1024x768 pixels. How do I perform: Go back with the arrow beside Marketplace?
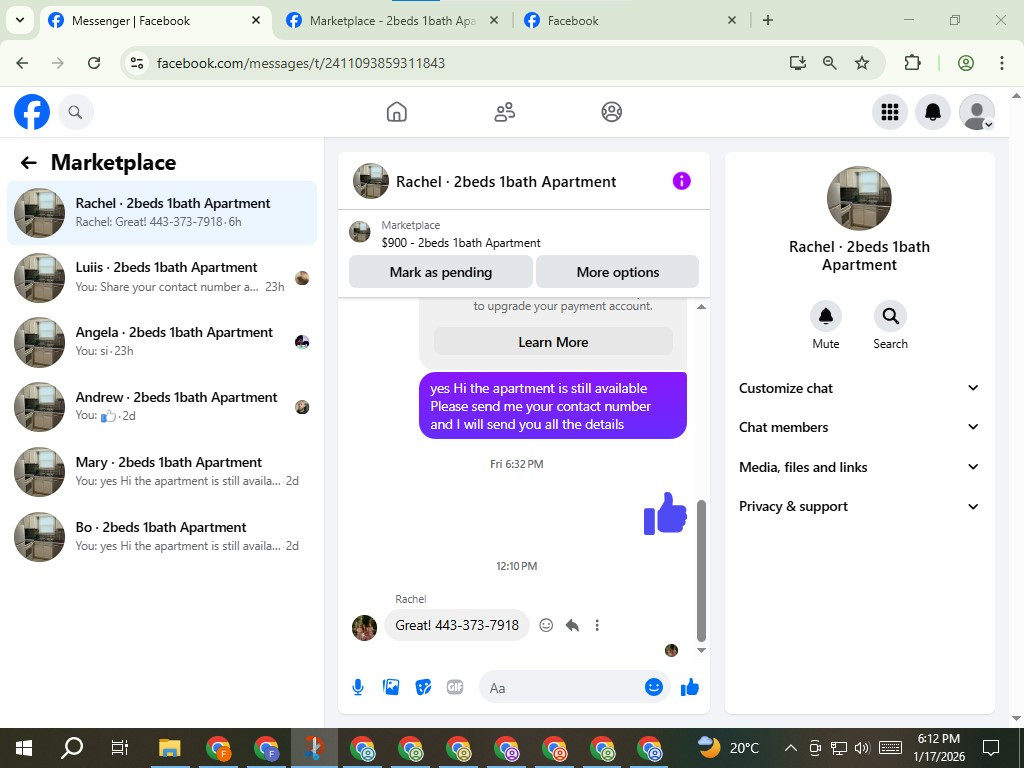(28, 163)
